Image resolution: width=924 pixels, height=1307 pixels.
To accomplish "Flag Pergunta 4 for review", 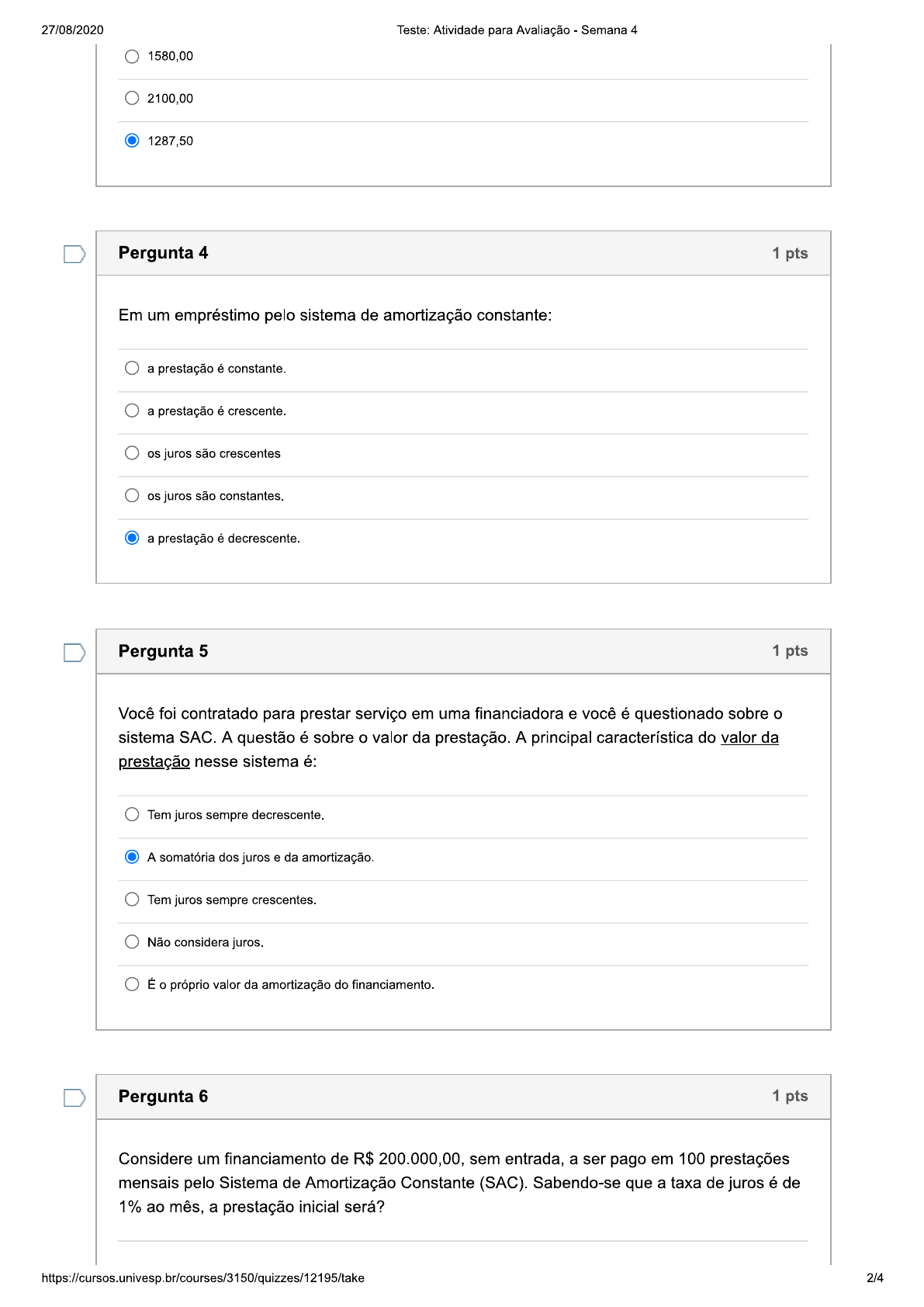I will 74,254.
